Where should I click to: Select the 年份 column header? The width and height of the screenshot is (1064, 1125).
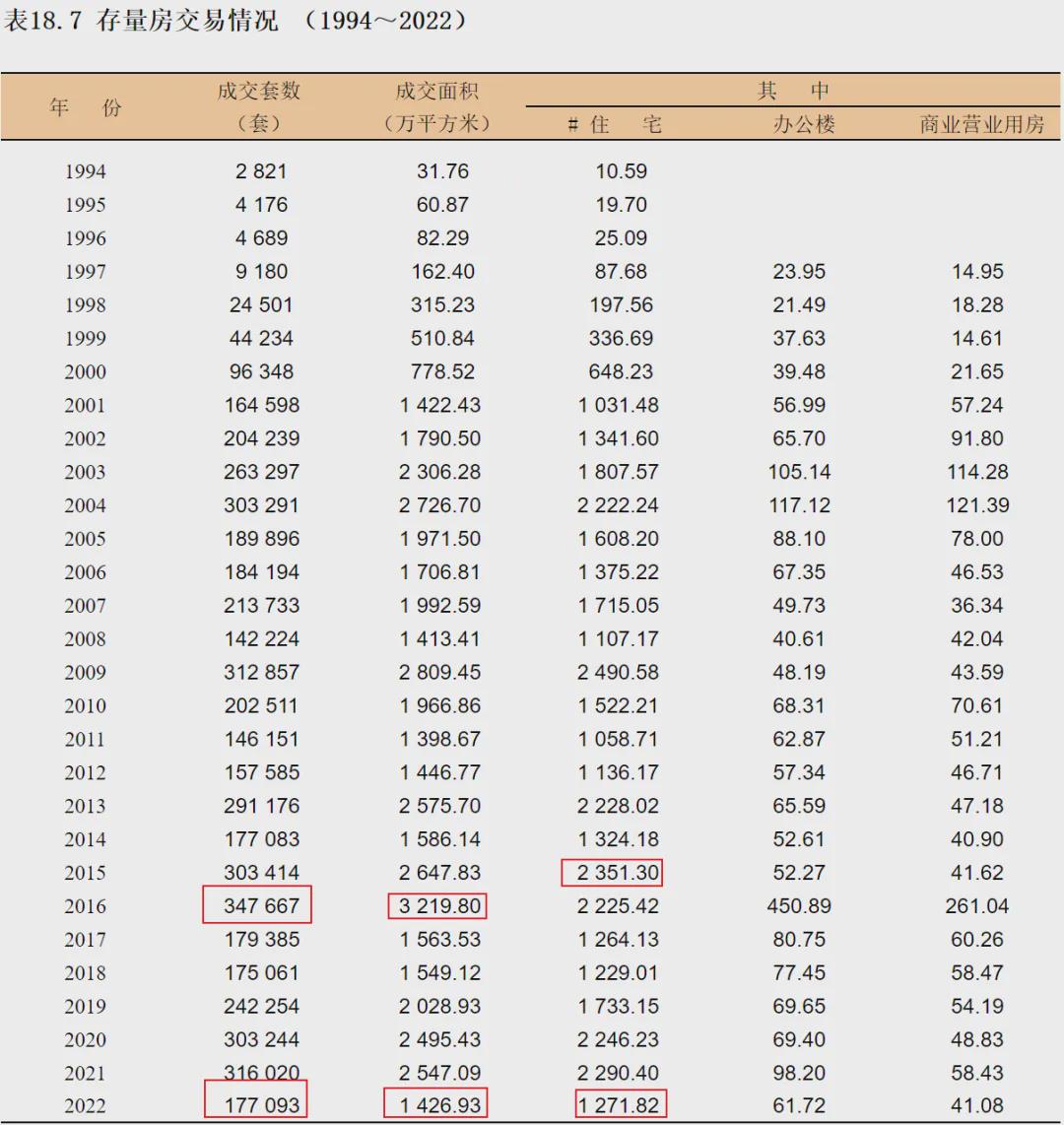coord(86,107)
